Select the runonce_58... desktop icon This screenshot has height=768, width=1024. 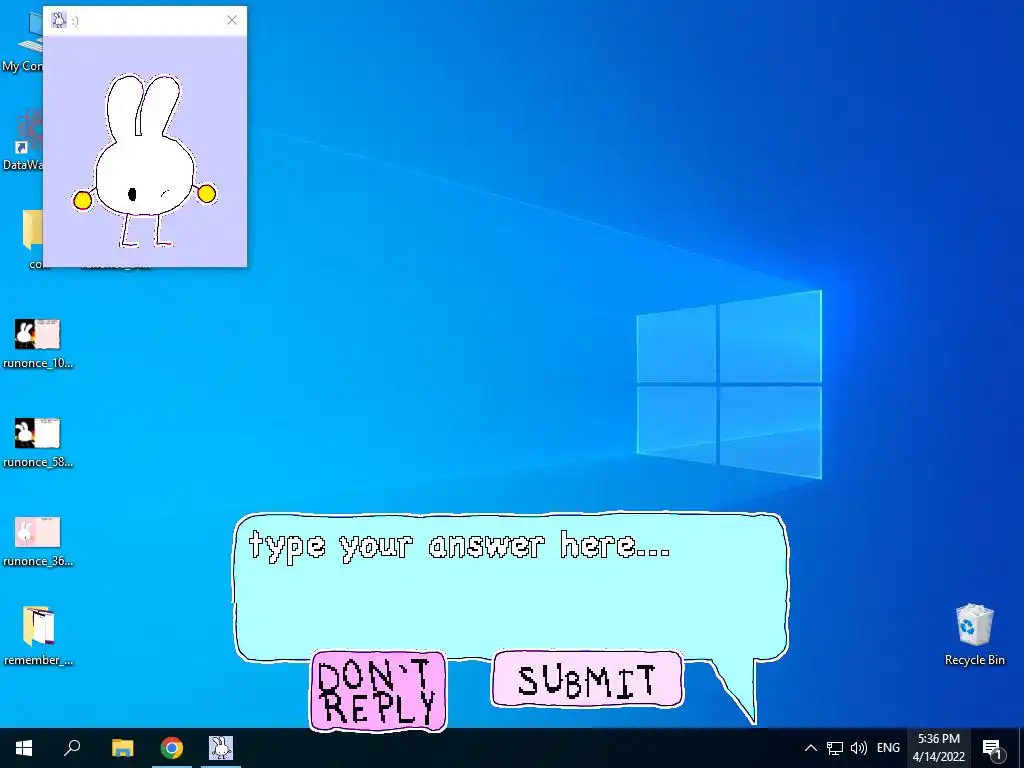click(38, 443)
